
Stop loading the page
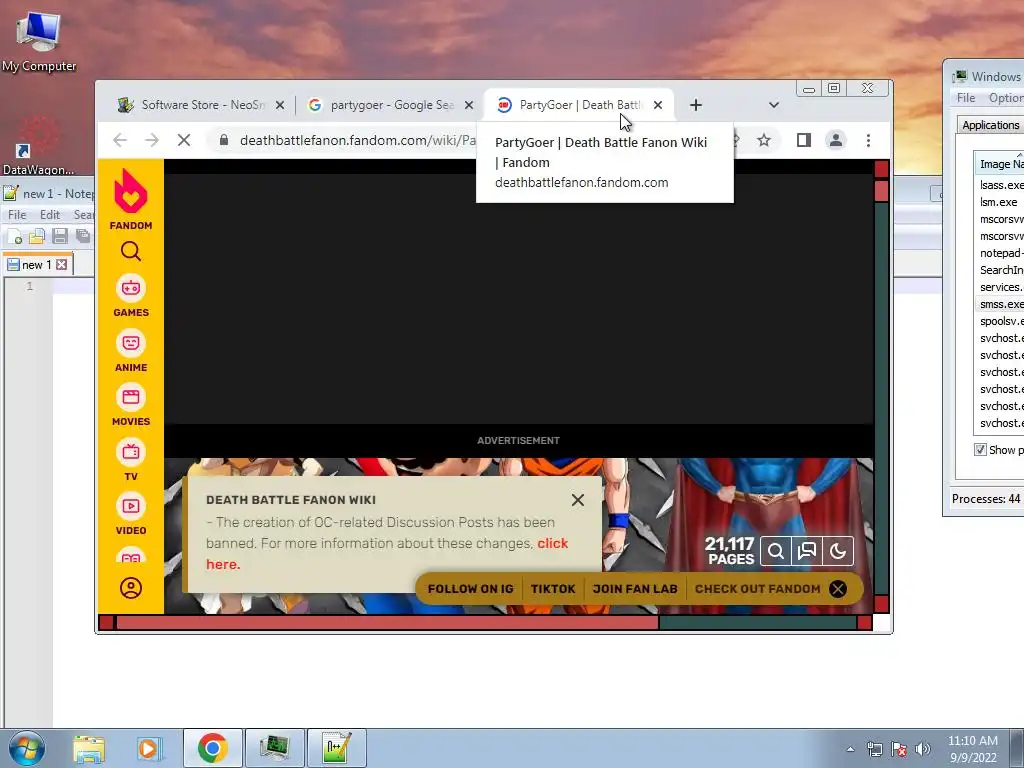(184, 140)
